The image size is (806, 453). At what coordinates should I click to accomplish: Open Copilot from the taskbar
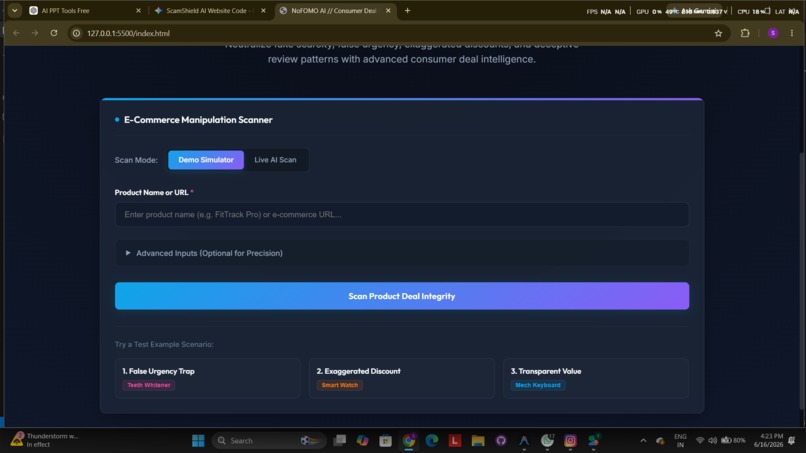coord(362,441)
